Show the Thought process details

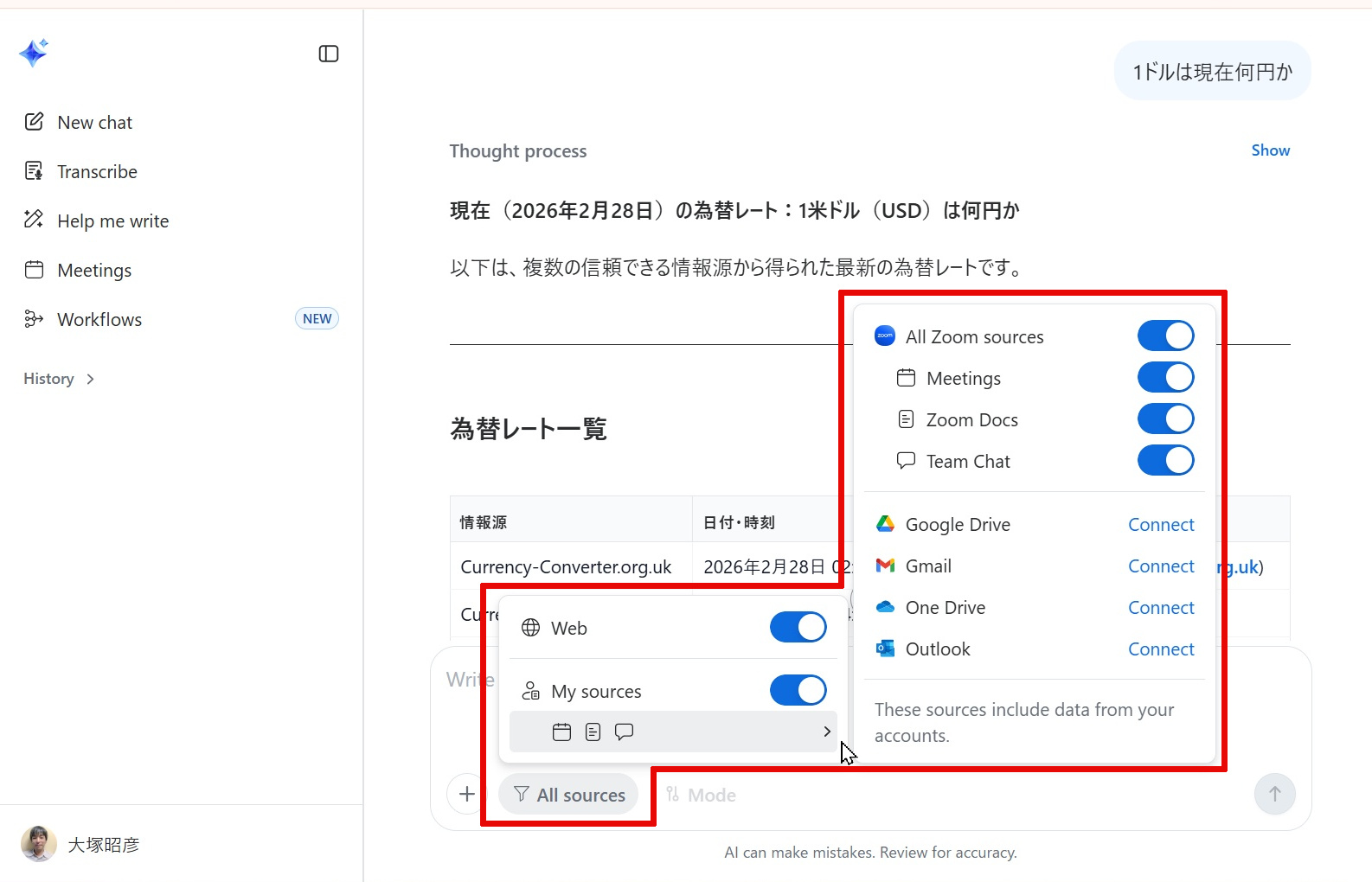tap(1270, 150)
